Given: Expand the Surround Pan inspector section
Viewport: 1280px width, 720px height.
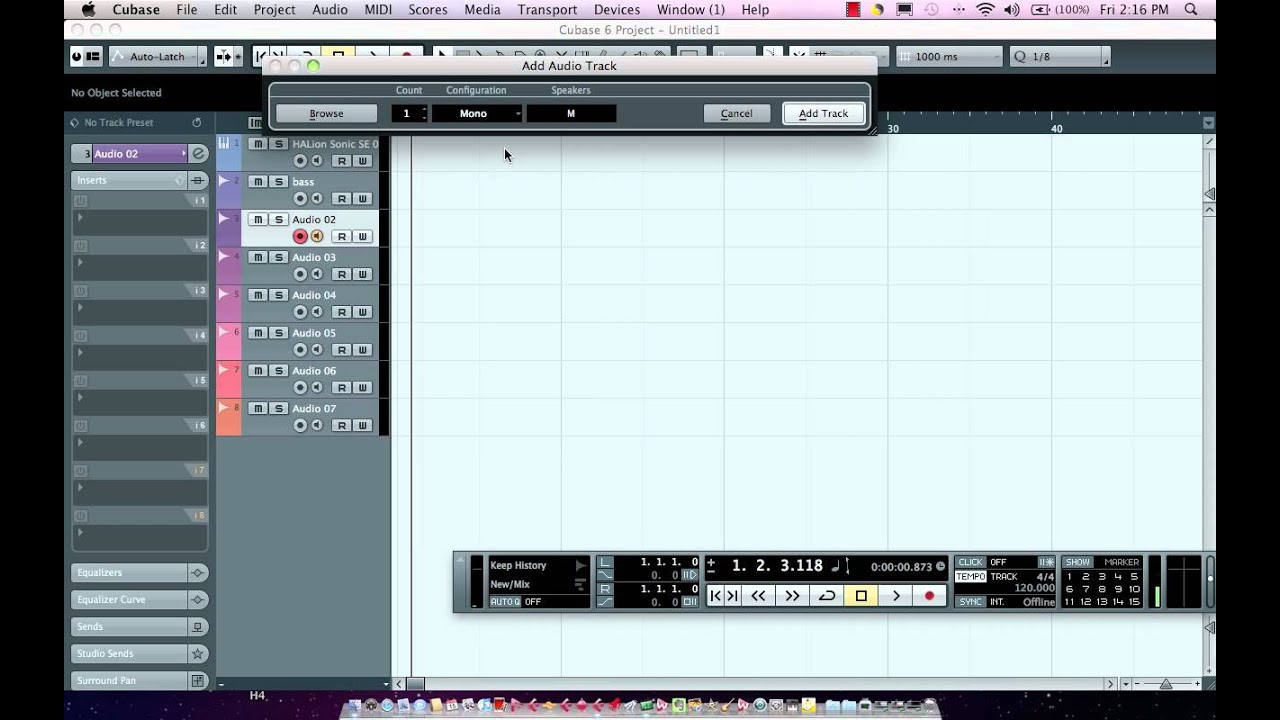Looking at the screenshot, I should click(x=128, y=681).
